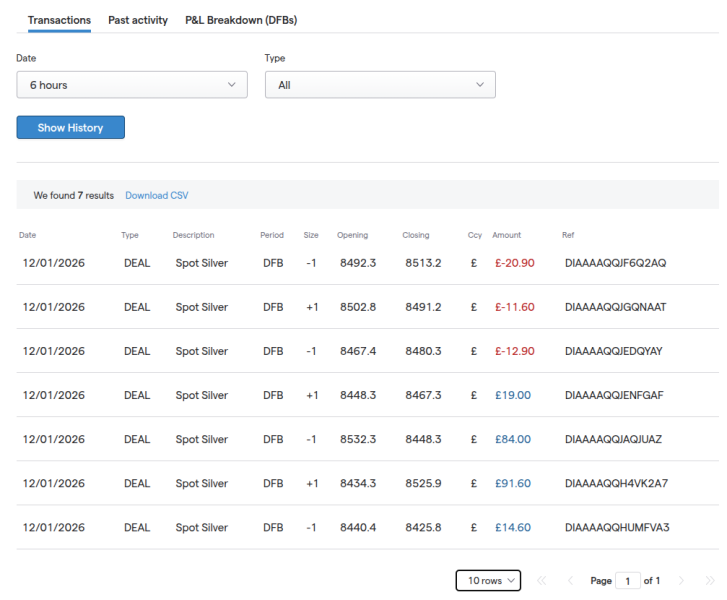Image resolution: width=727 pixels, height=600 pixels.
Task: Open the Past activity tab
Action: pyautogui.click(x=138, y=20)
